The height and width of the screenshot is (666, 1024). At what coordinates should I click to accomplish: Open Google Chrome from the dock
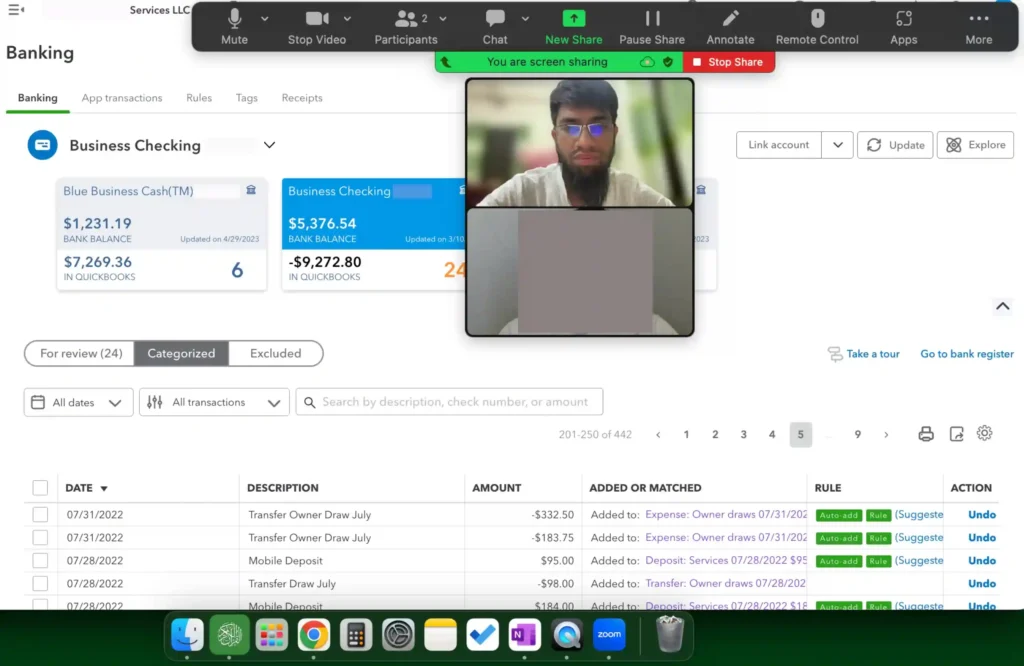(313, 635)
